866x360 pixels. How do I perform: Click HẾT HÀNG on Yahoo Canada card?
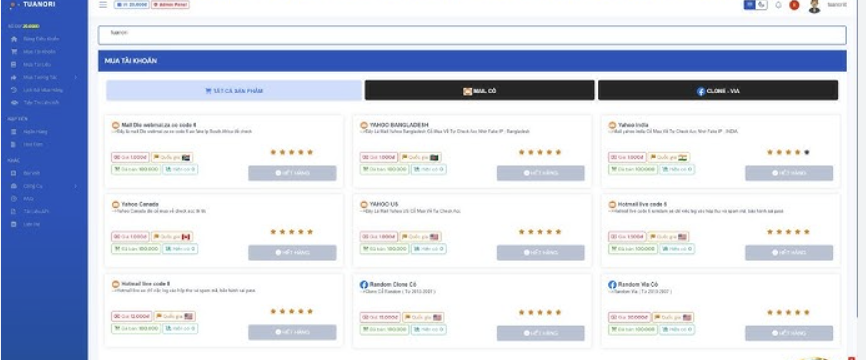click(x=292, y=253)
